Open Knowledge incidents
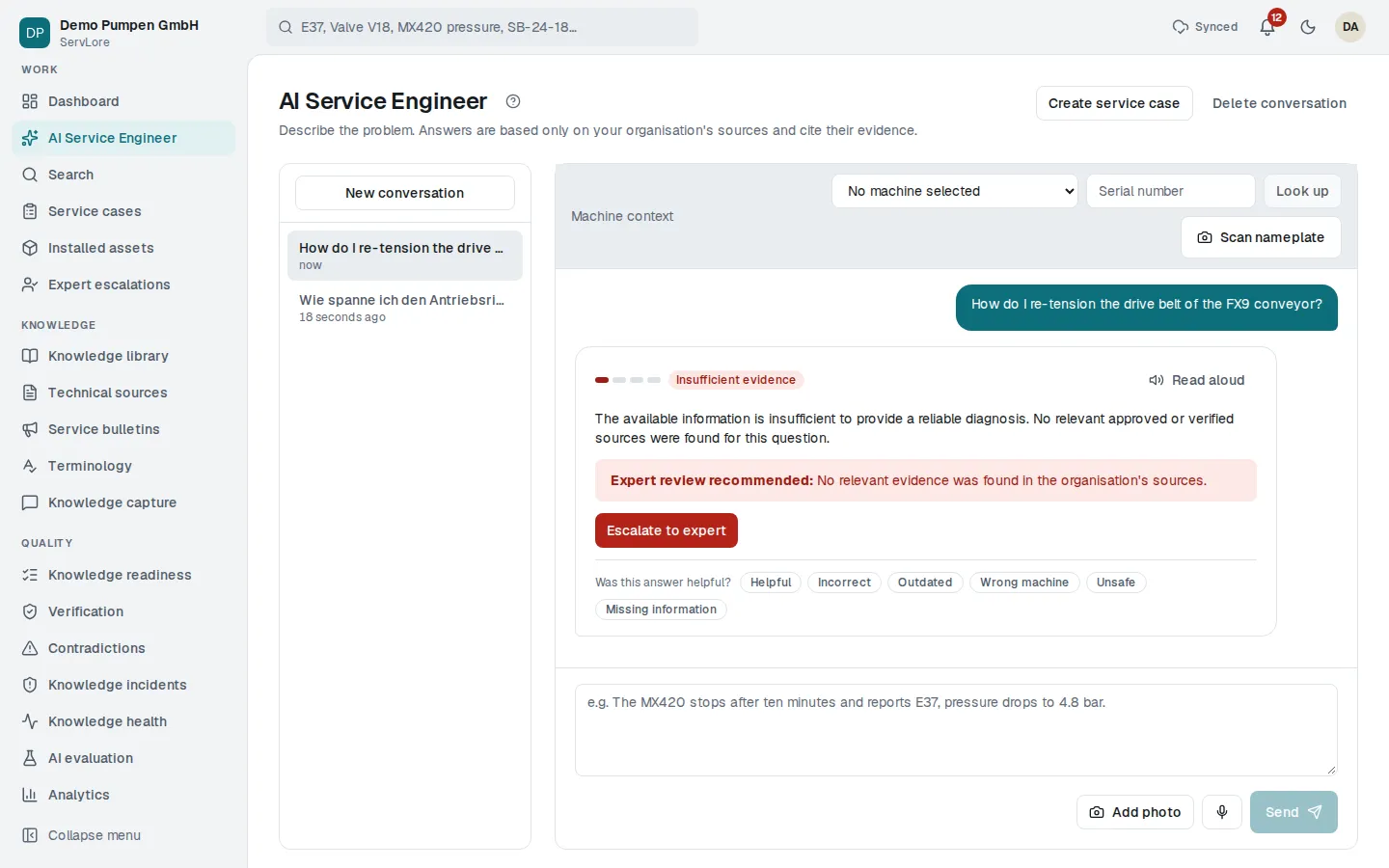This screenshot has height=868, width=1389. click(123, 685)
